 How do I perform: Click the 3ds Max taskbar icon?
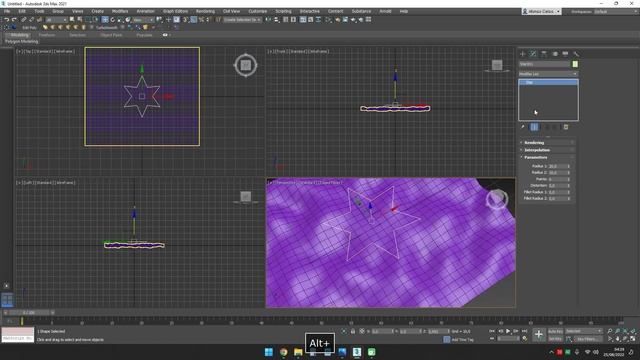[357, 352]
